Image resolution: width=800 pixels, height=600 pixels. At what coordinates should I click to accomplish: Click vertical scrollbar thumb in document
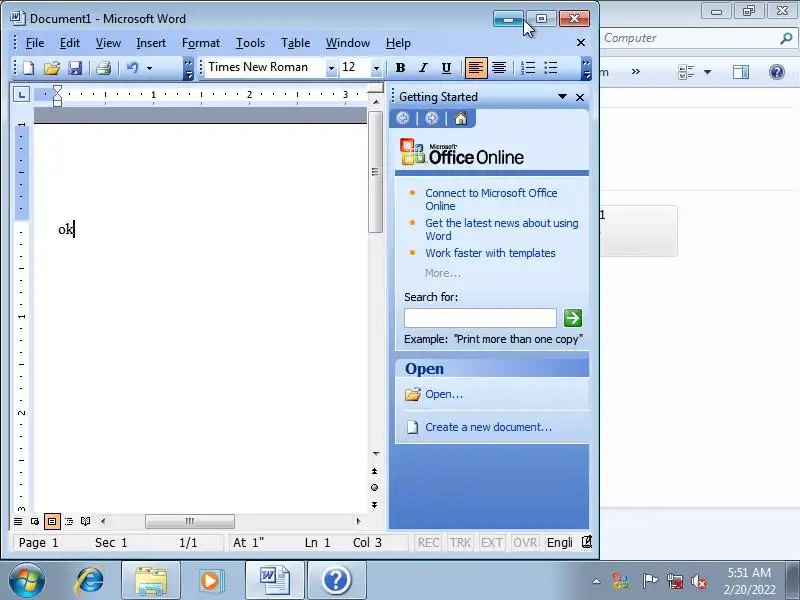click(x=376, y=171)
